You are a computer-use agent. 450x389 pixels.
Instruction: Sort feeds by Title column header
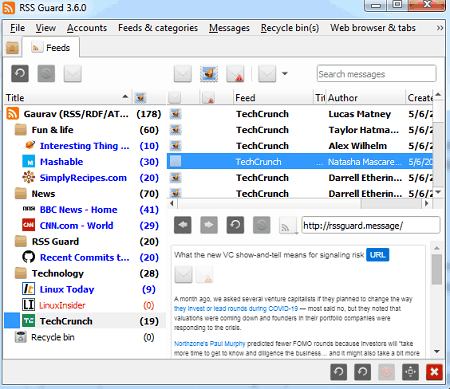click(x=68, y=98)
